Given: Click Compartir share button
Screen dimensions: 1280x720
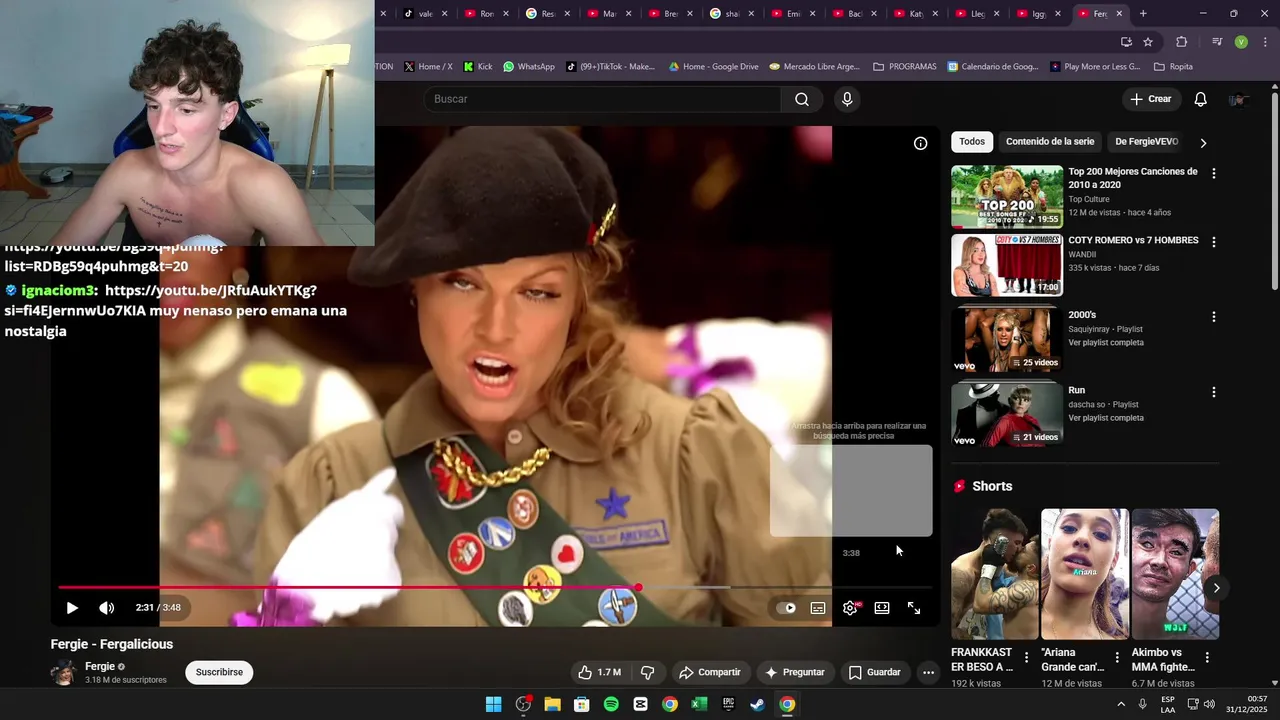Looking at the screenshot, I should 710,672.
